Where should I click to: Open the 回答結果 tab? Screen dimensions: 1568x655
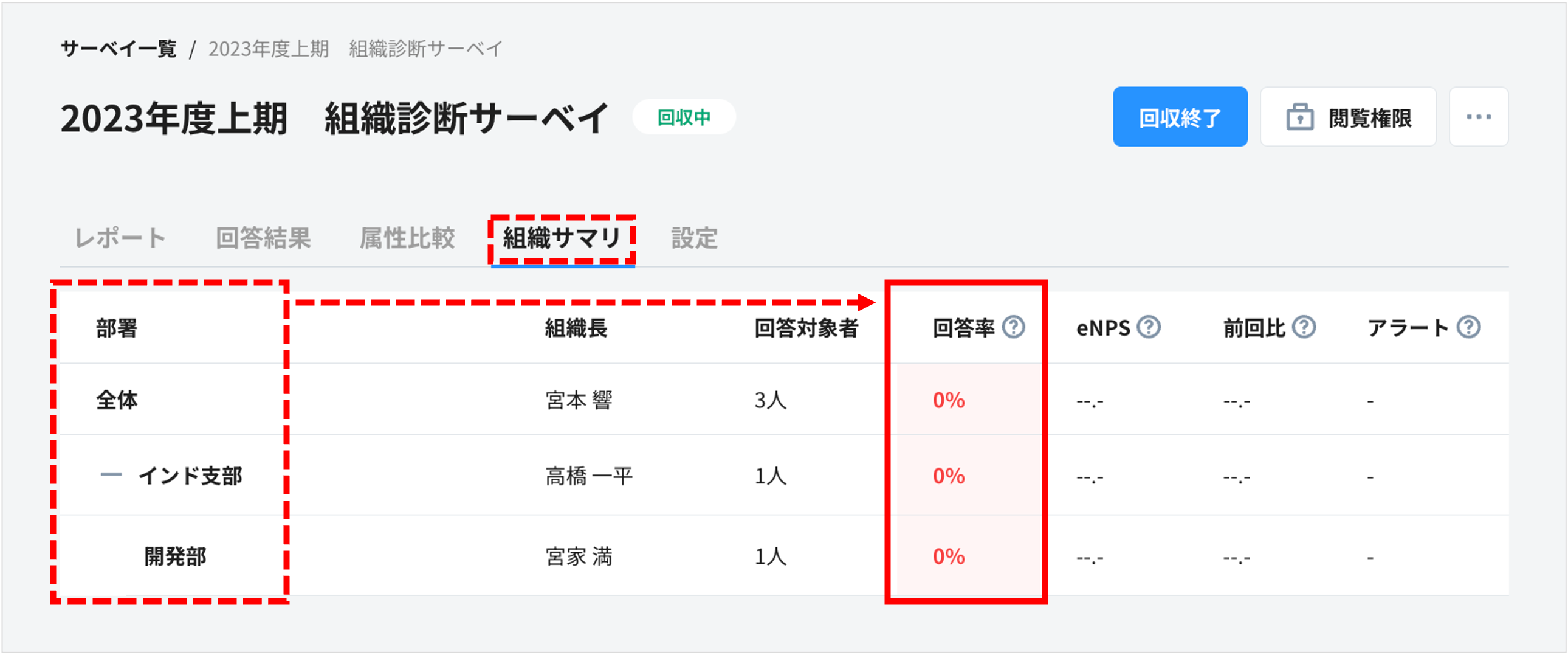(x=264, y=238)
